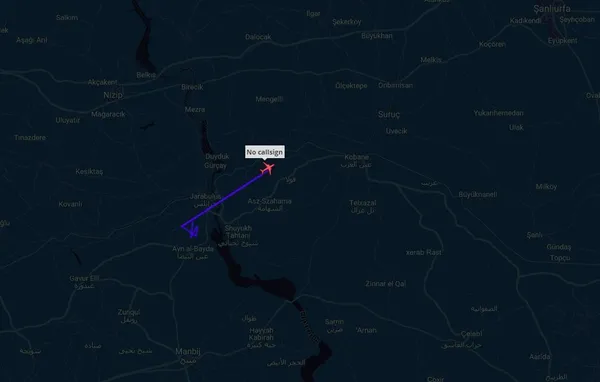Click the Zinnar el Qal label
This screenshot has height=382, width=600.
385,284
